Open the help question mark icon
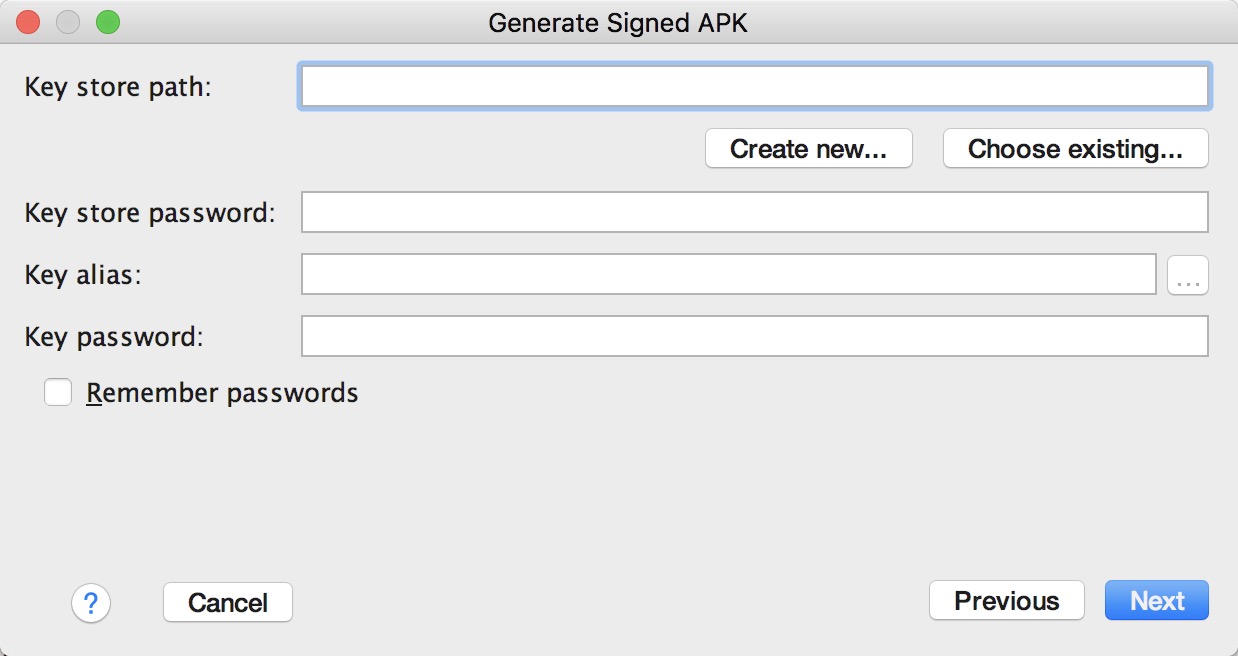1238x656 pixels. (91, 603)
